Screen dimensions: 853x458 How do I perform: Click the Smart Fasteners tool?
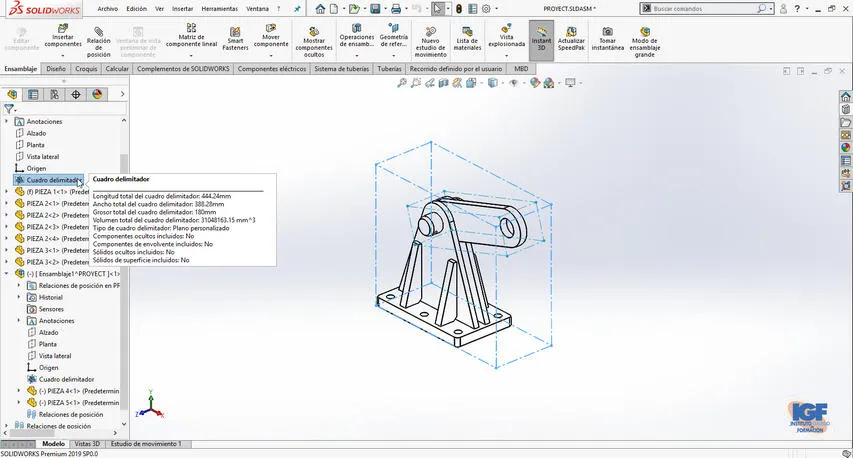coord(235,39)
